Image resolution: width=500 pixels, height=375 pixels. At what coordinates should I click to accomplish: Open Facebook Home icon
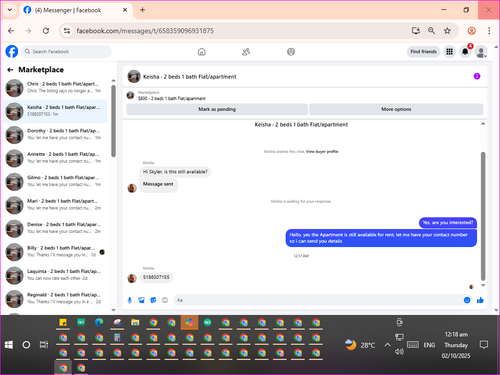coord(202,52)
